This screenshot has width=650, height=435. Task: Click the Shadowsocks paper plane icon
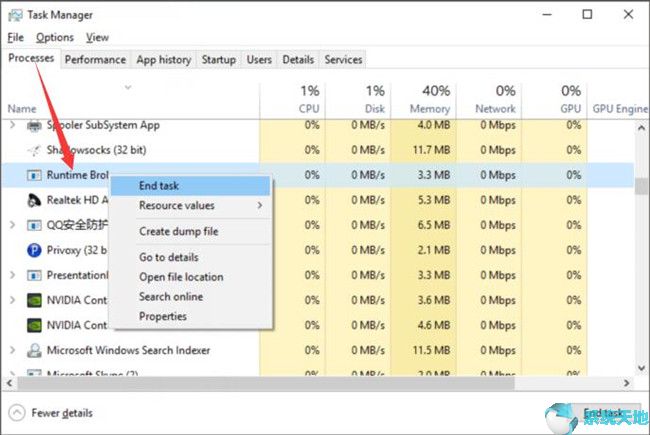coord(34,150)
